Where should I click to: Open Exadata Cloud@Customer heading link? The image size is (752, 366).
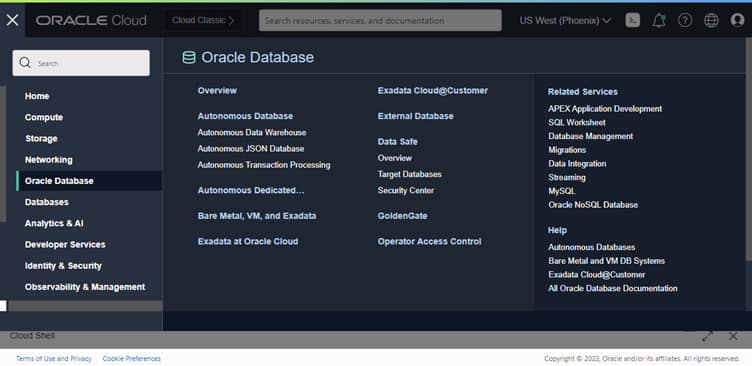(433, 90)
